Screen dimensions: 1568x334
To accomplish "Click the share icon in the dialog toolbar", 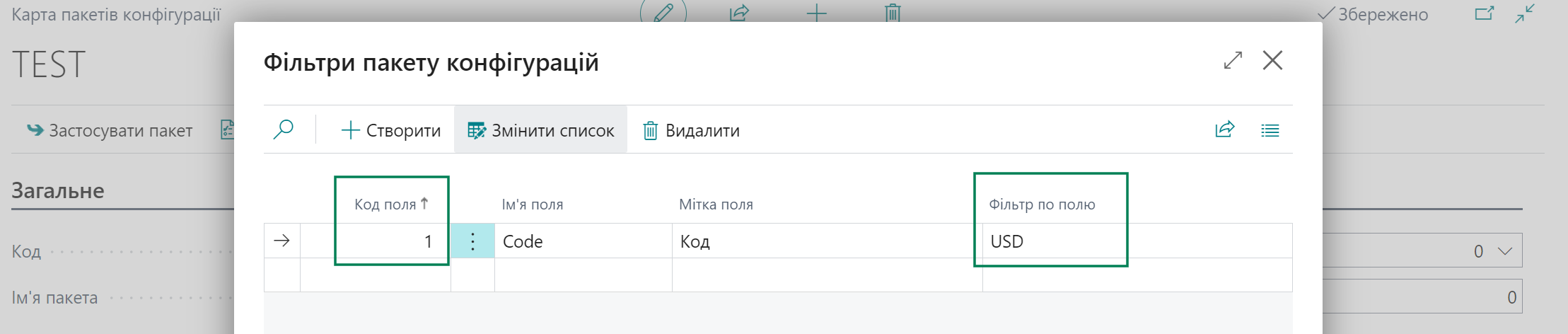I will [x=1225, y=130].
